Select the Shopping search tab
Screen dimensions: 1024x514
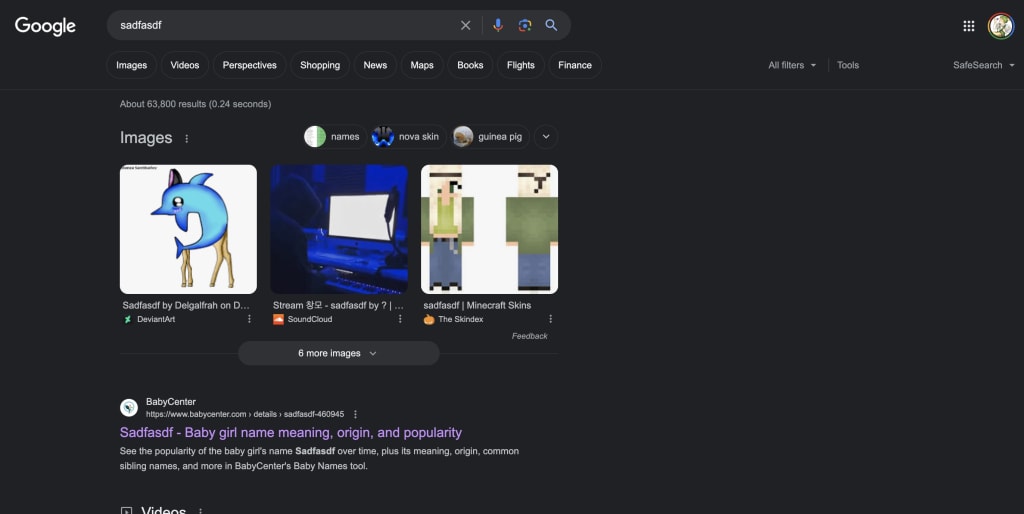pyautogui.click(x=320, y=65)
